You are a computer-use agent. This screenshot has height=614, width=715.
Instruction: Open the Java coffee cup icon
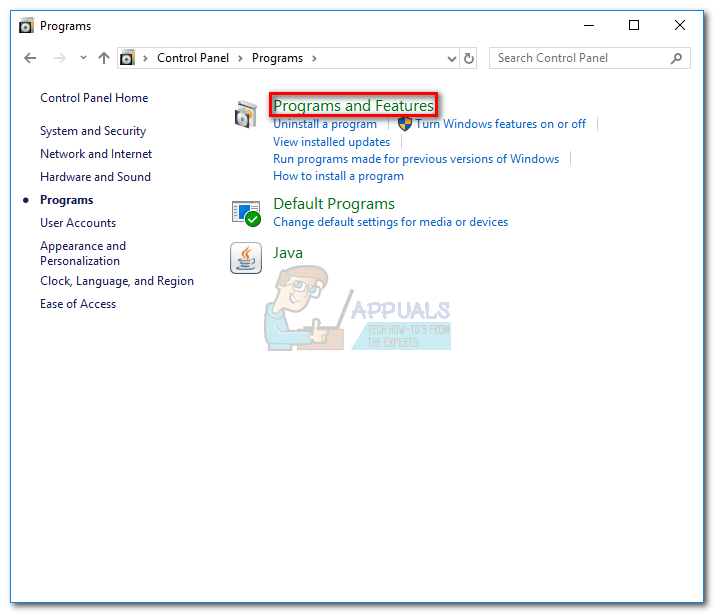(246, 258)
